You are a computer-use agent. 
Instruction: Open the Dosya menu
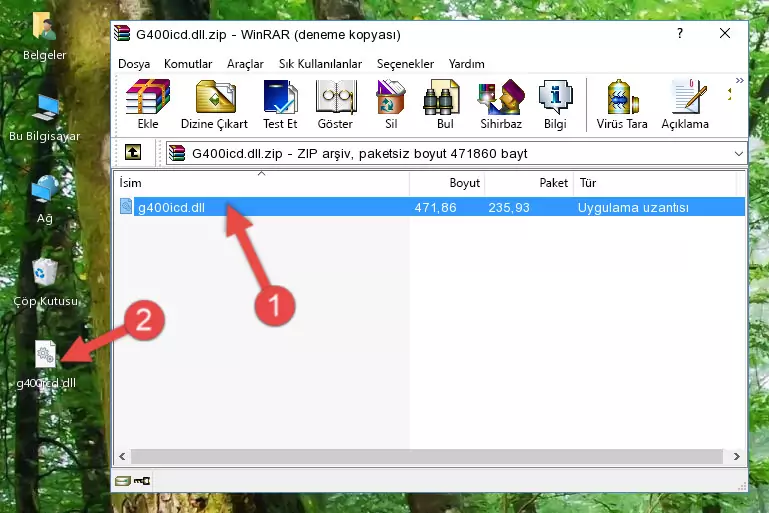134,64
